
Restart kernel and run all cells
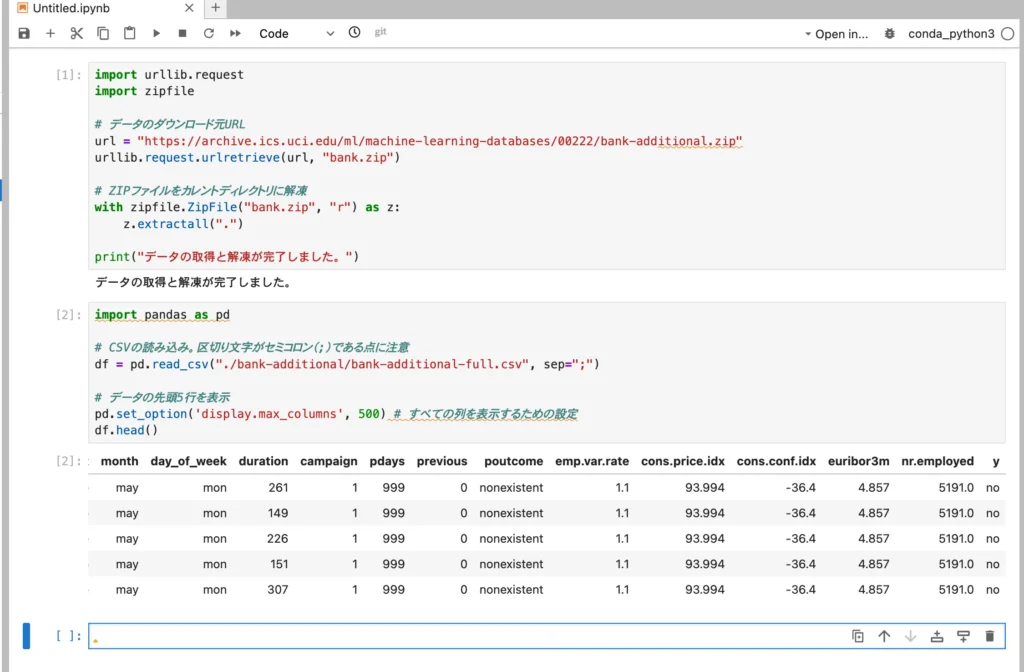[235, 33]
